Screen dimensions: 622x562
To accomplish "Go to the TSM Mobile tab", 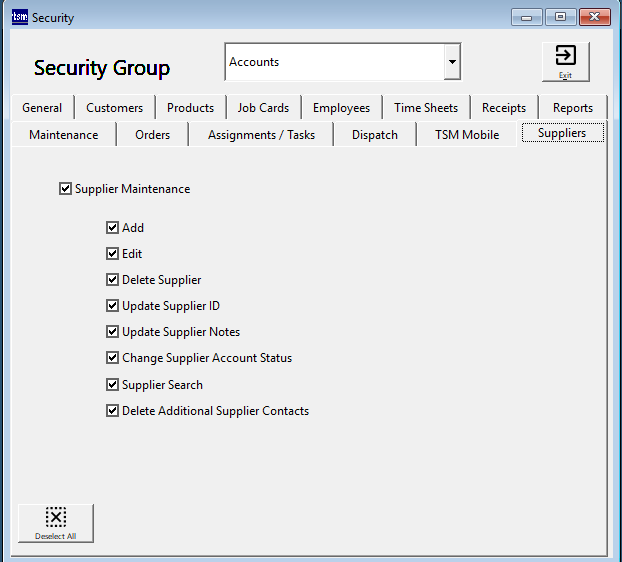I will coord(467,135).
